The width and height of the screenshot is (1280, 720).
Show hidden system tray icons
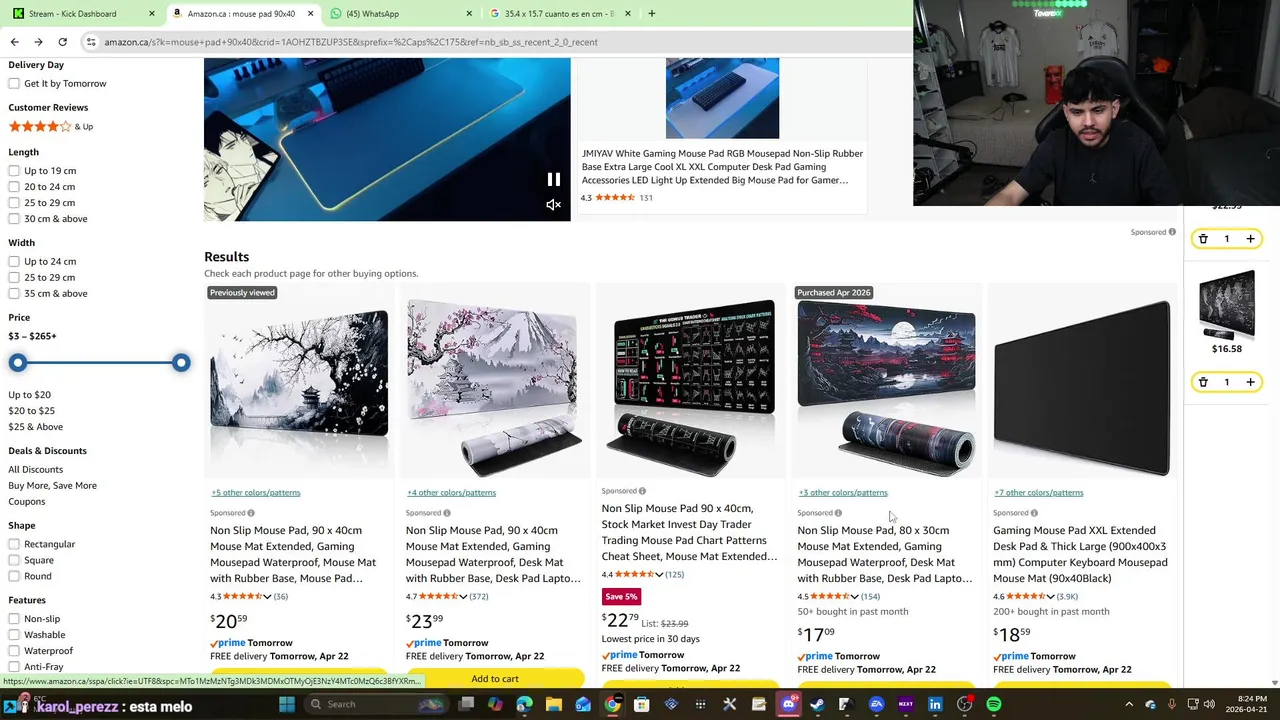click(x=1129, y=704)
